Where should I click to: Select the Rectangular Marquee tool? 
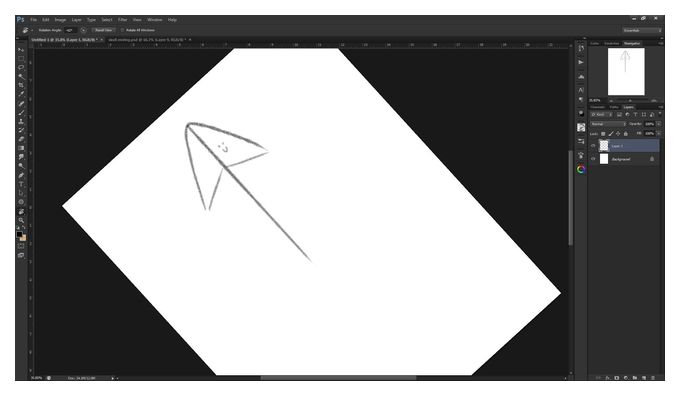[21, 59]
